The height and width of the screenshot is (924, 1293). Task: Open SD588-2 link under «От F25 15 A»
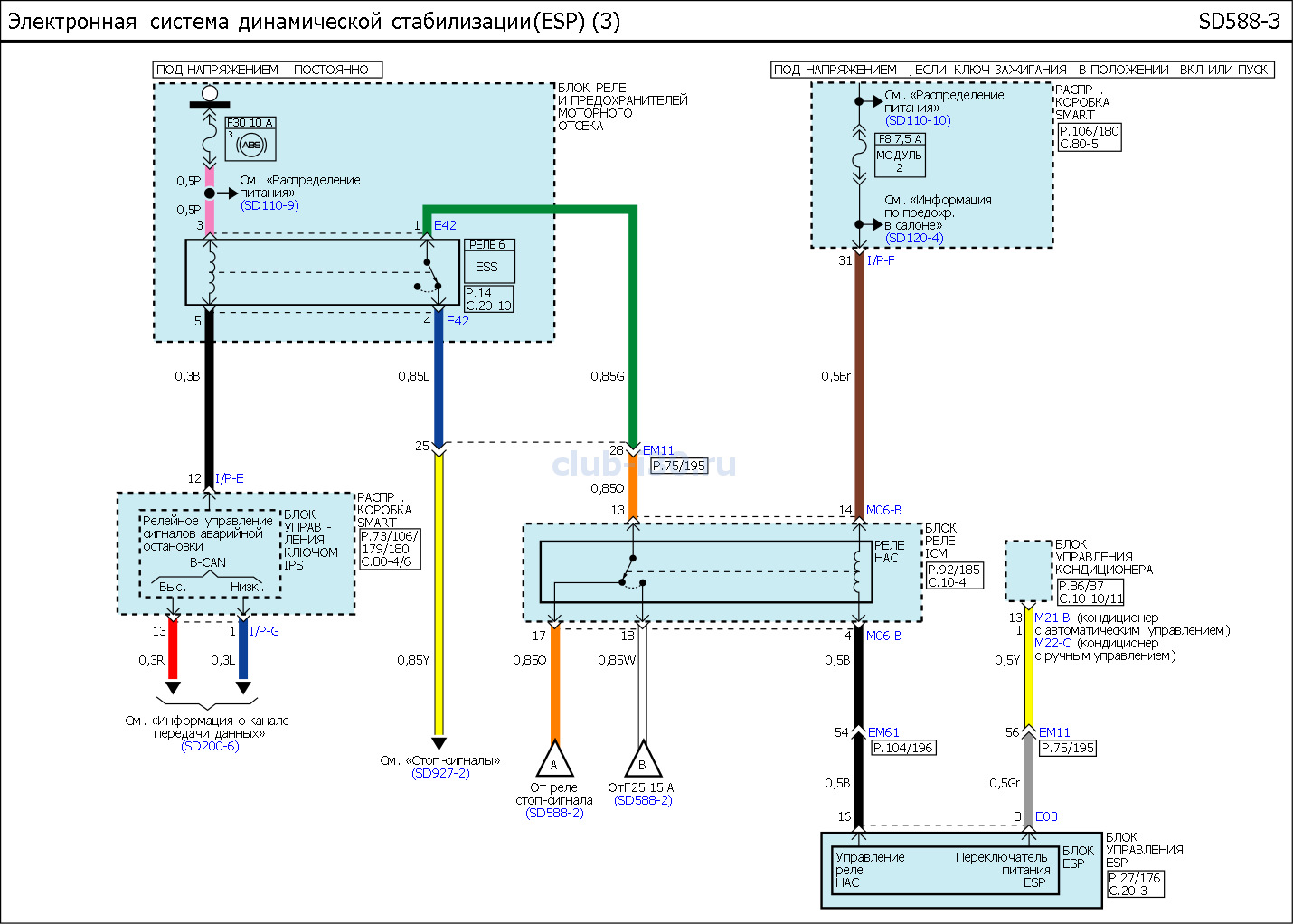[643, 800]
